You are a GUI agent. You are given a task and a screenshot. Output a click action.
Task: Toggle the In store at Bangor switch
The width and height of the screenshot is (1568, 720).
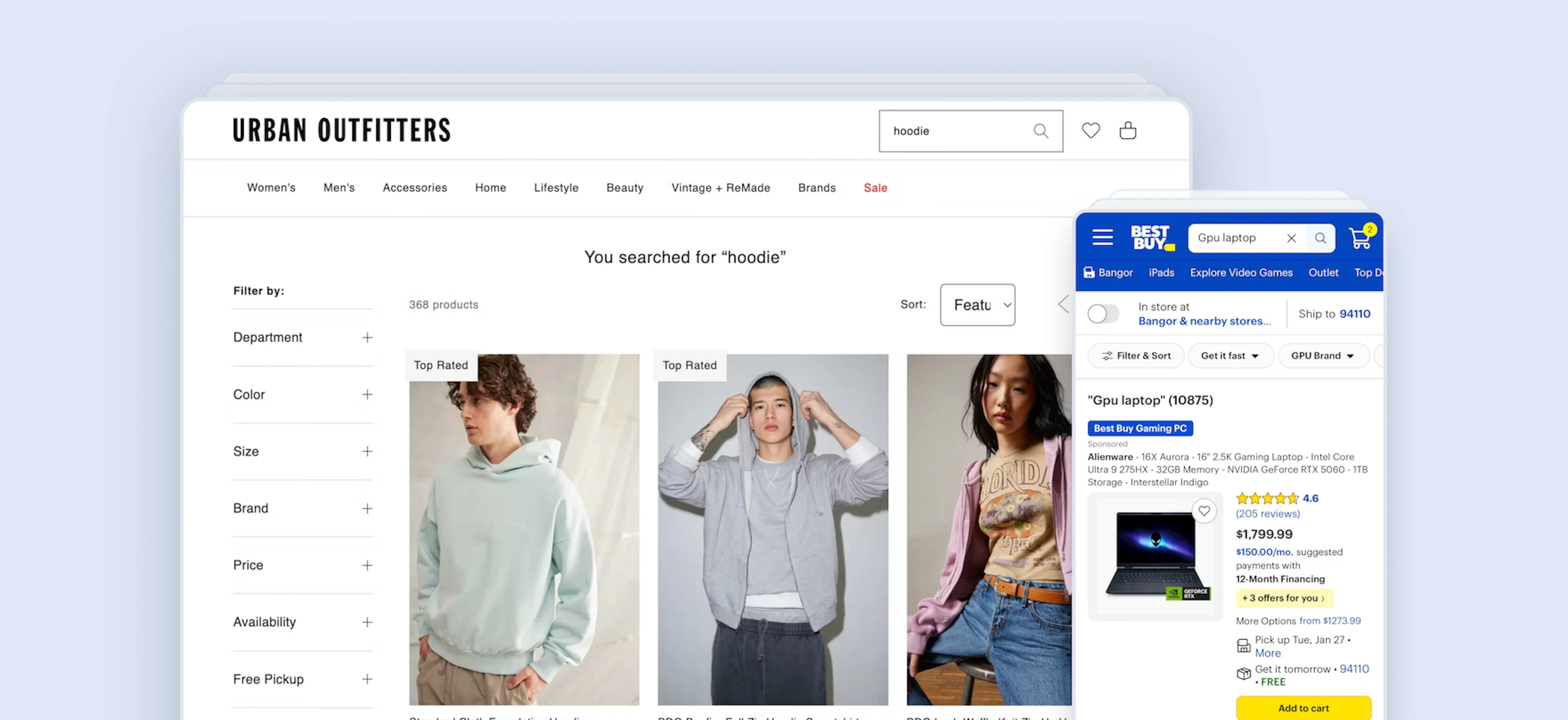pyautogui.click(x=1103, y=314)
